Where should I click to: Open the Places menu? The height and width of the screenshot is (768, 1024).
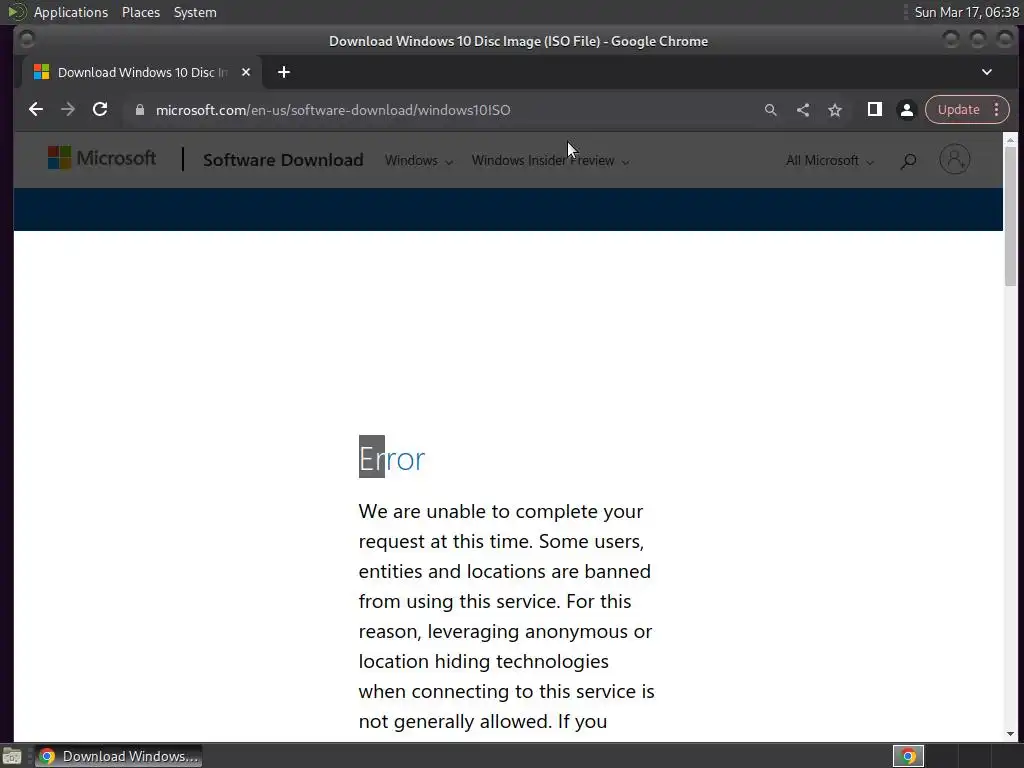click(140, 12)
